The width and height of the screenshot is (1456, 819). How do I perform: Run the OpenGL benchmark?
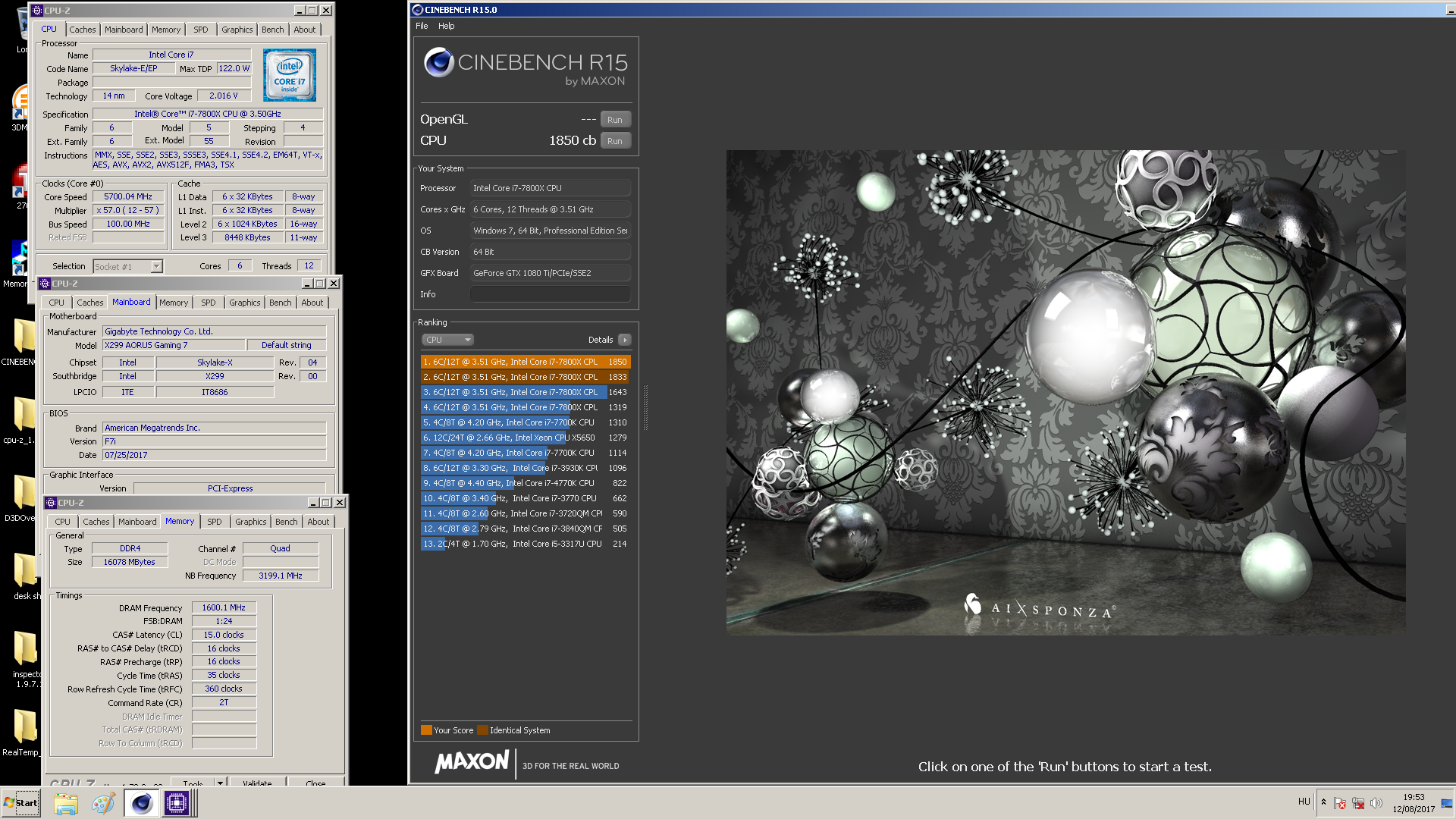(615, 120)
